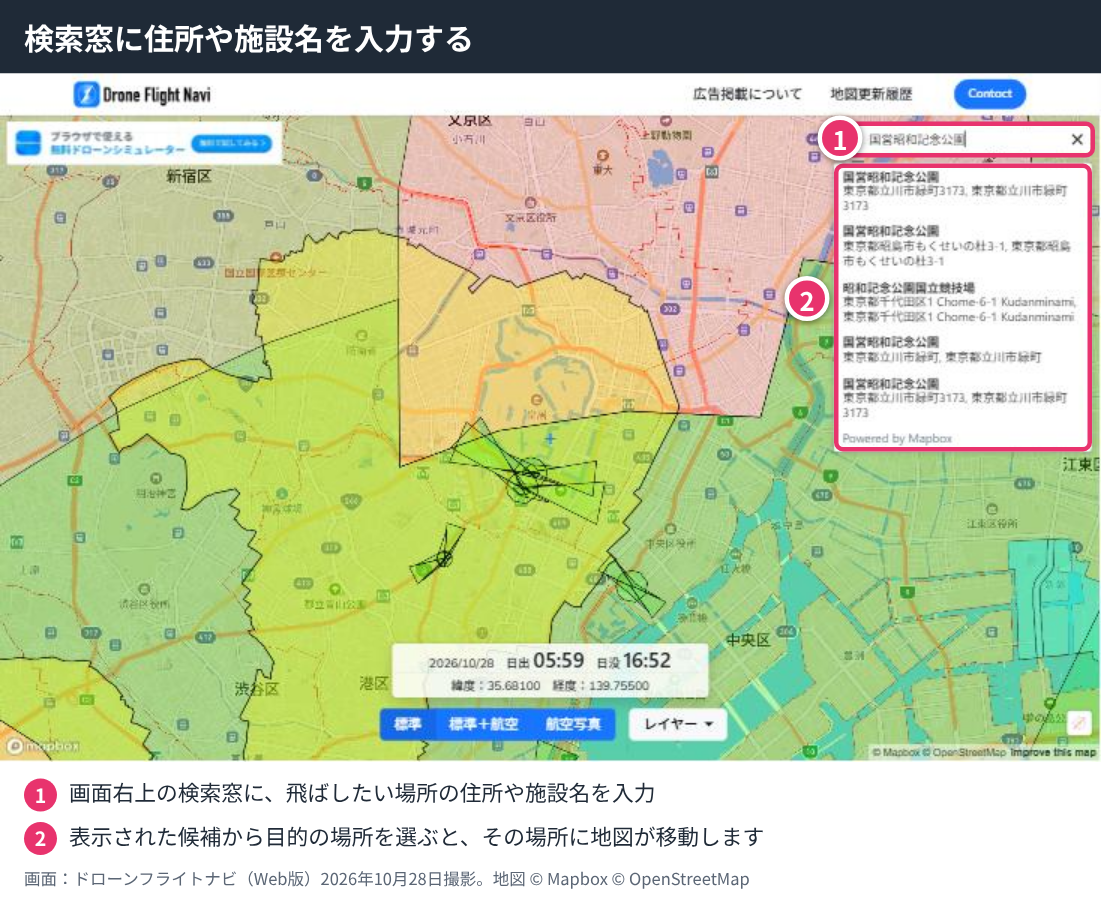
Task: Click the 中央区 ward label on the map
Action: click(x=748, y=640)
